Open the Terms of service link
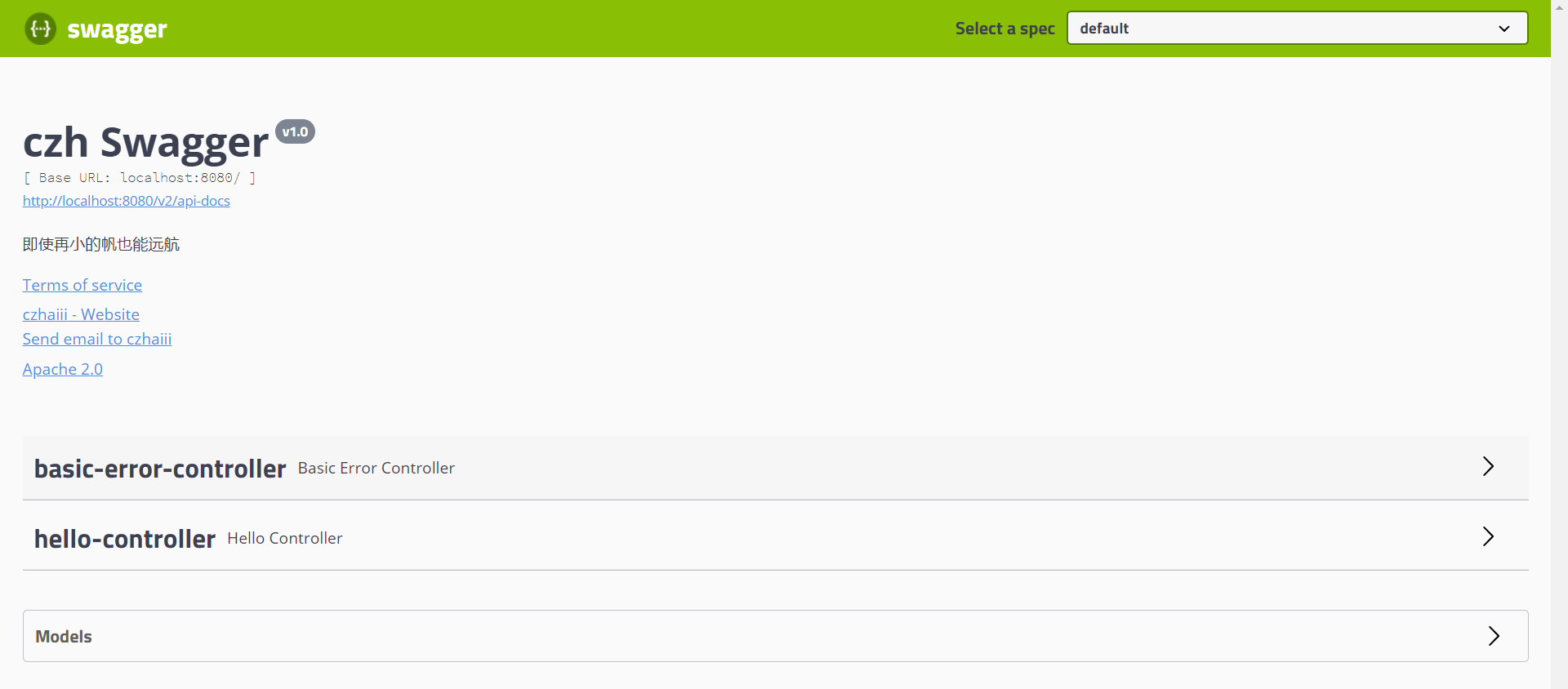 [82, 285]
